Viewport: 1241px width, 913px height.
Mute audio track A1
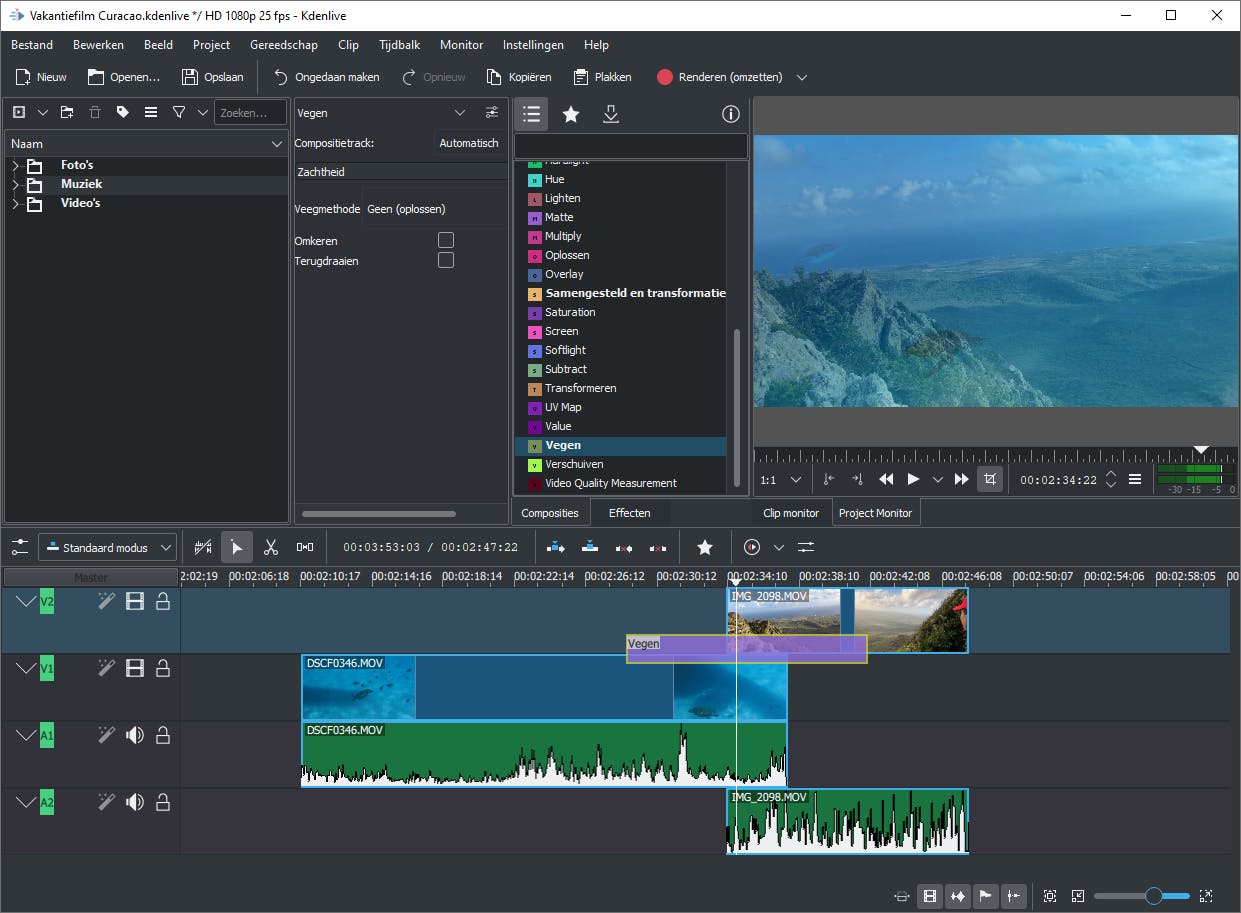(x=135, y=735)
